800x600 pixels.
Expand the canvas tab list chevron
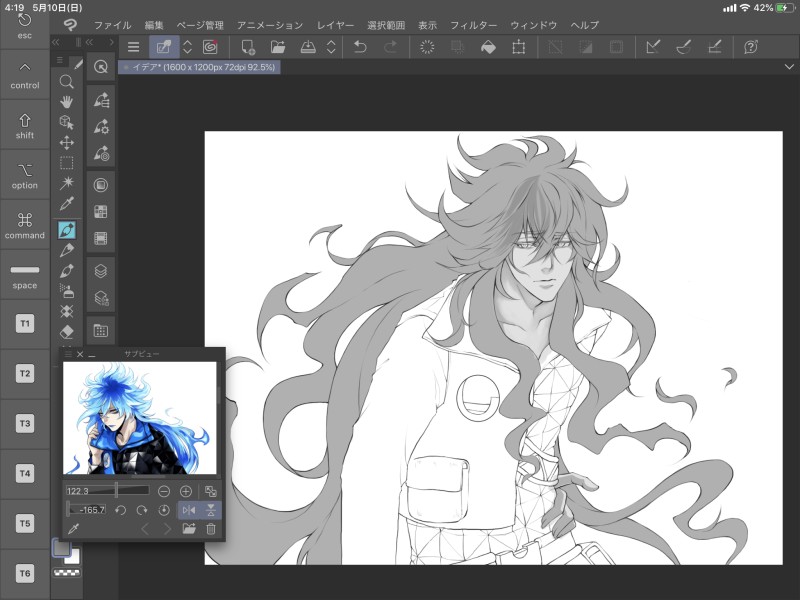click(789, 67)
